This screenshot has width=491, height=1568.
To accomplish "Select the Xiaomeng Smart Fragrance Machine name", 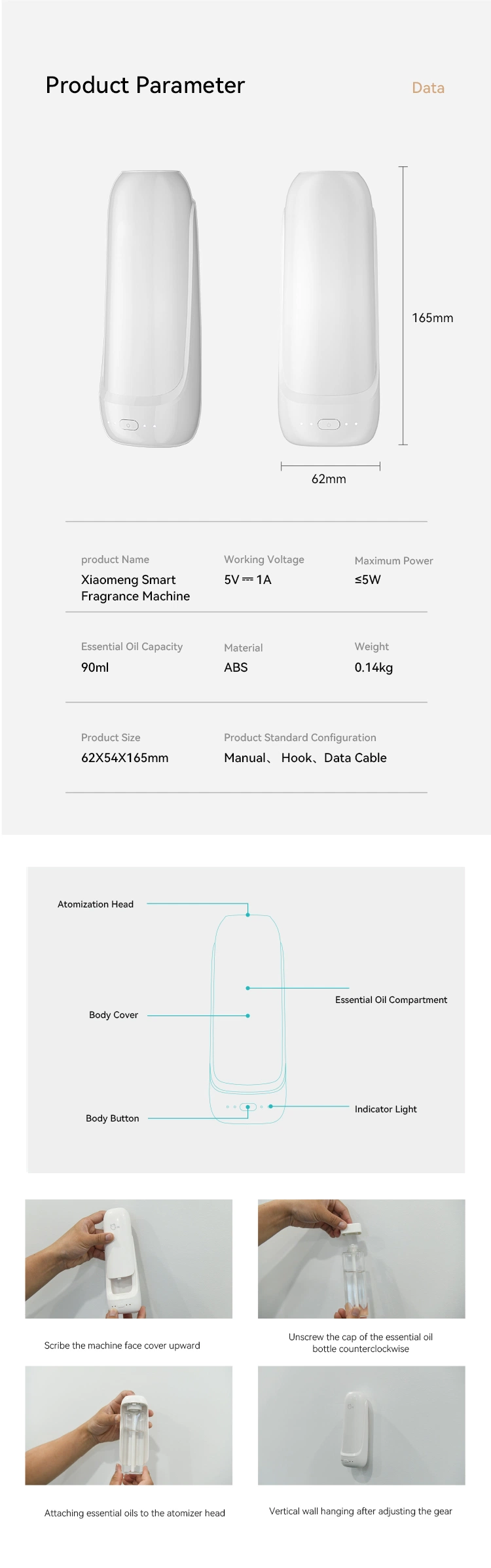I will [136, 588].
